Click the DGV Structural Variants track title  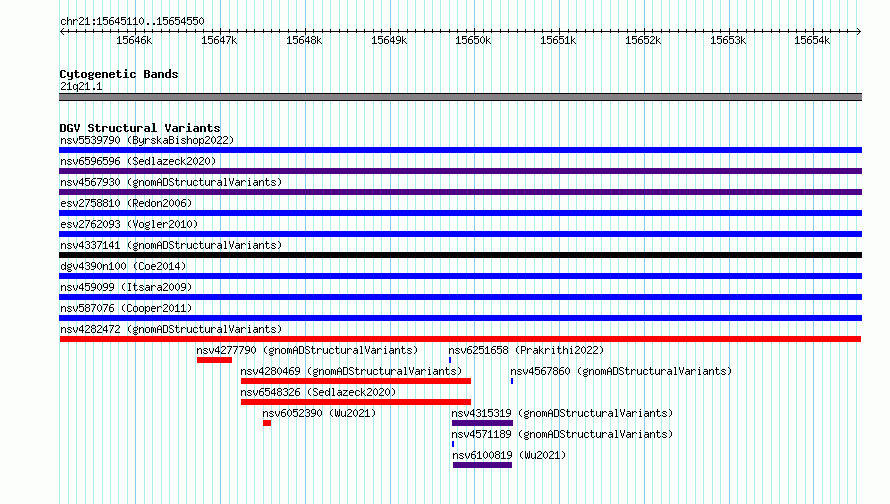pyautogui.click(x=140, y=128)
